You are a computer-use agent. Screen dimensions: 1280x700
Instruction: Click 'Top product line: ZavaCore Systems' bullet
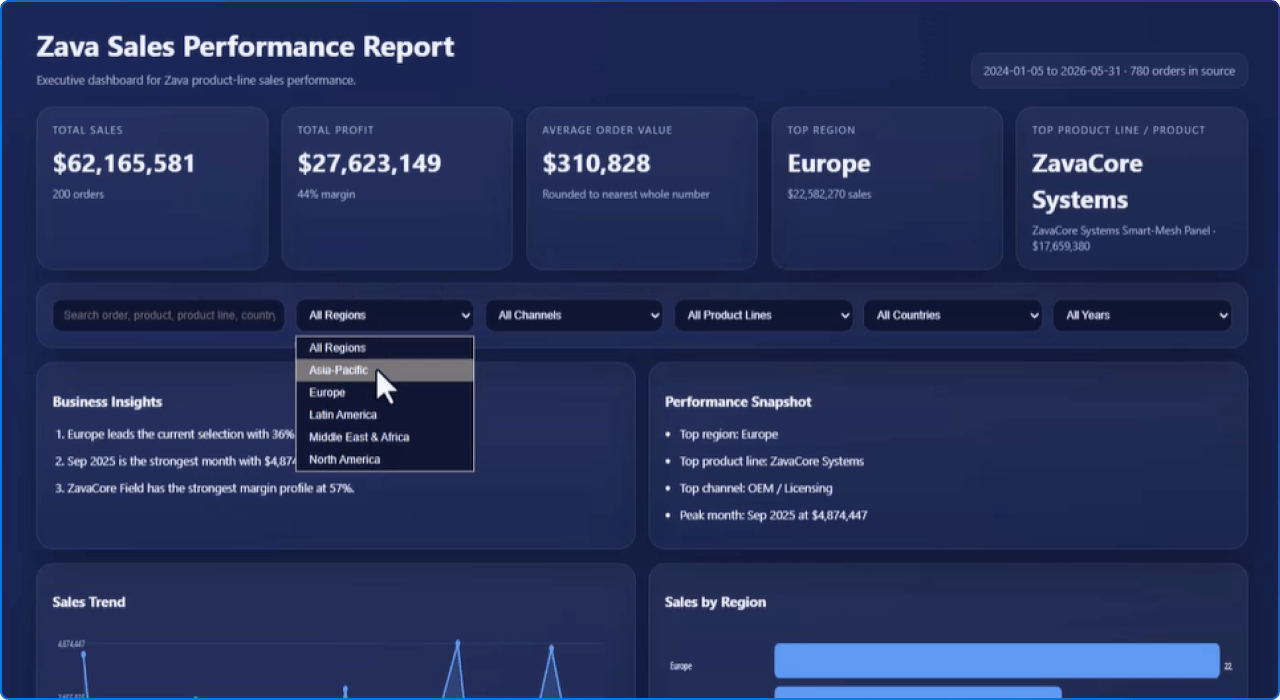(771, 461)
